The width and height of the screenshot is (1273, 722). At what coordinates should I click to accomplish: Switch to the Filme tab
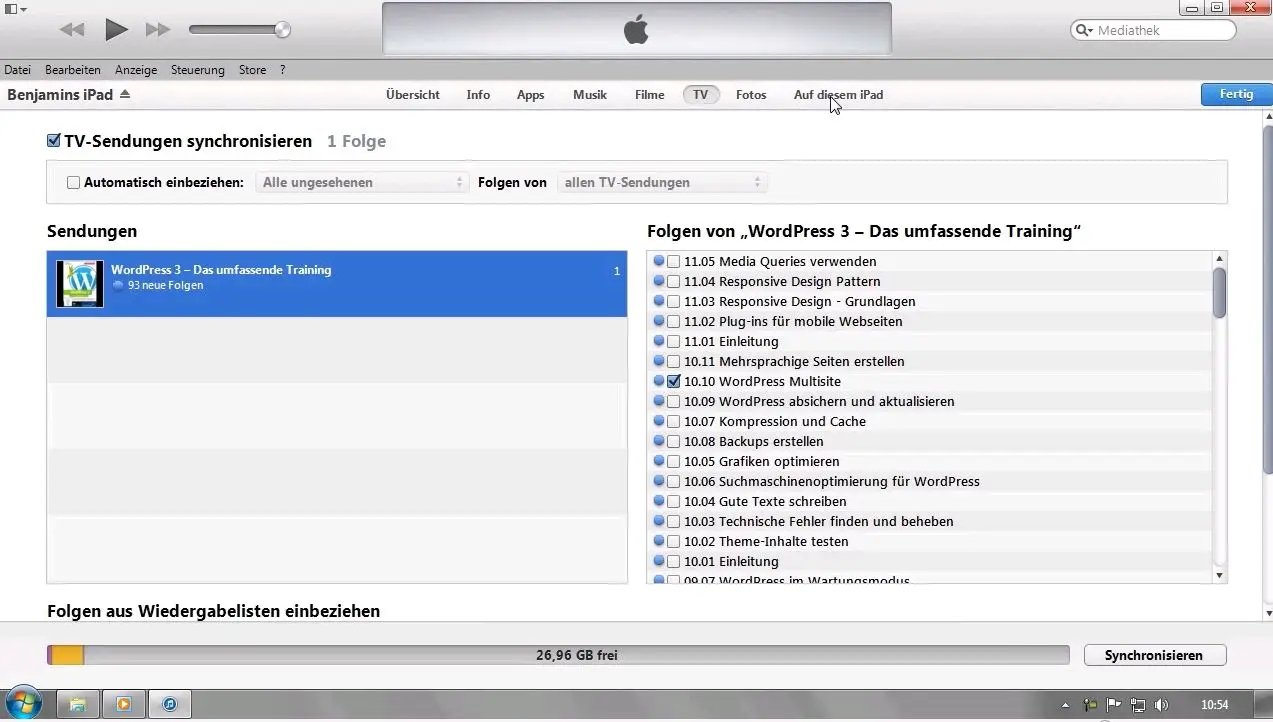pos(649,95)
